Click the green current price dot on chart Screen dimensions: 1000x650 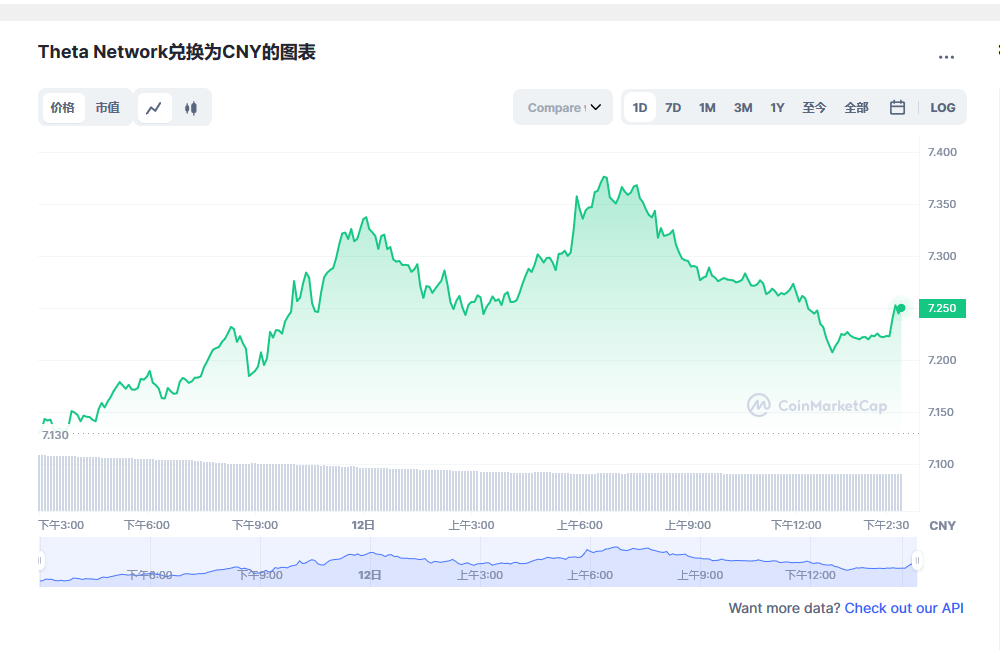[x=901, y=308]
